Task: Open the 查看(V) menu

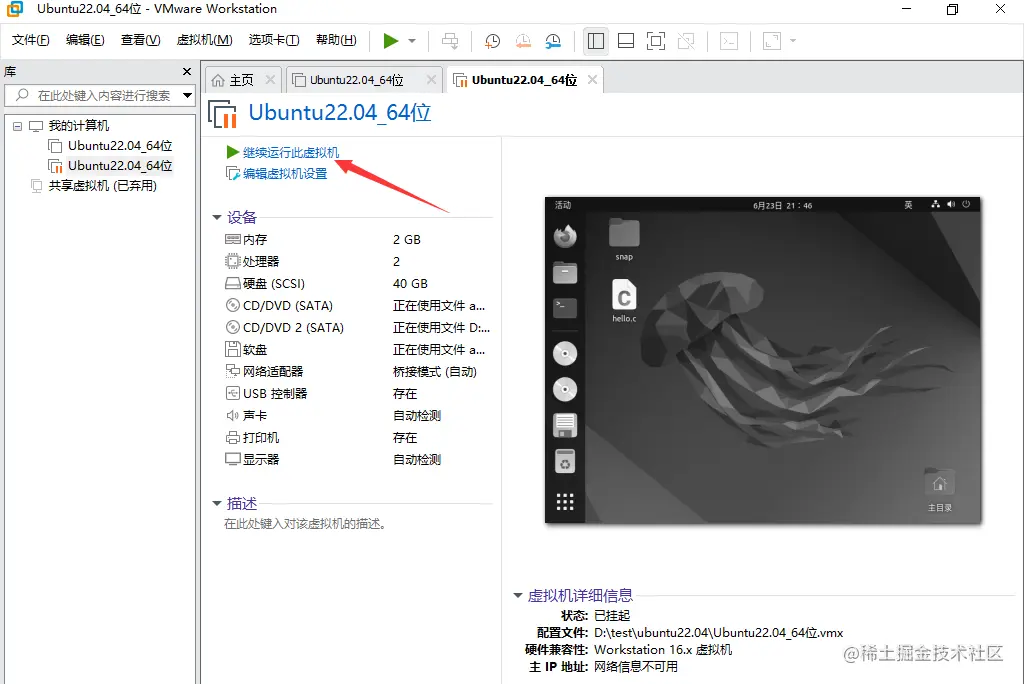Action: [x=140, y=40]
